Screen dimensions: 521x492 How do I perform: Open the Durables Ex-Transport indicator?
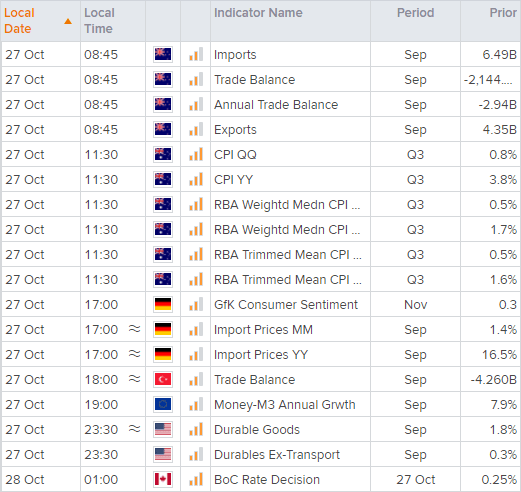[277, 455]
